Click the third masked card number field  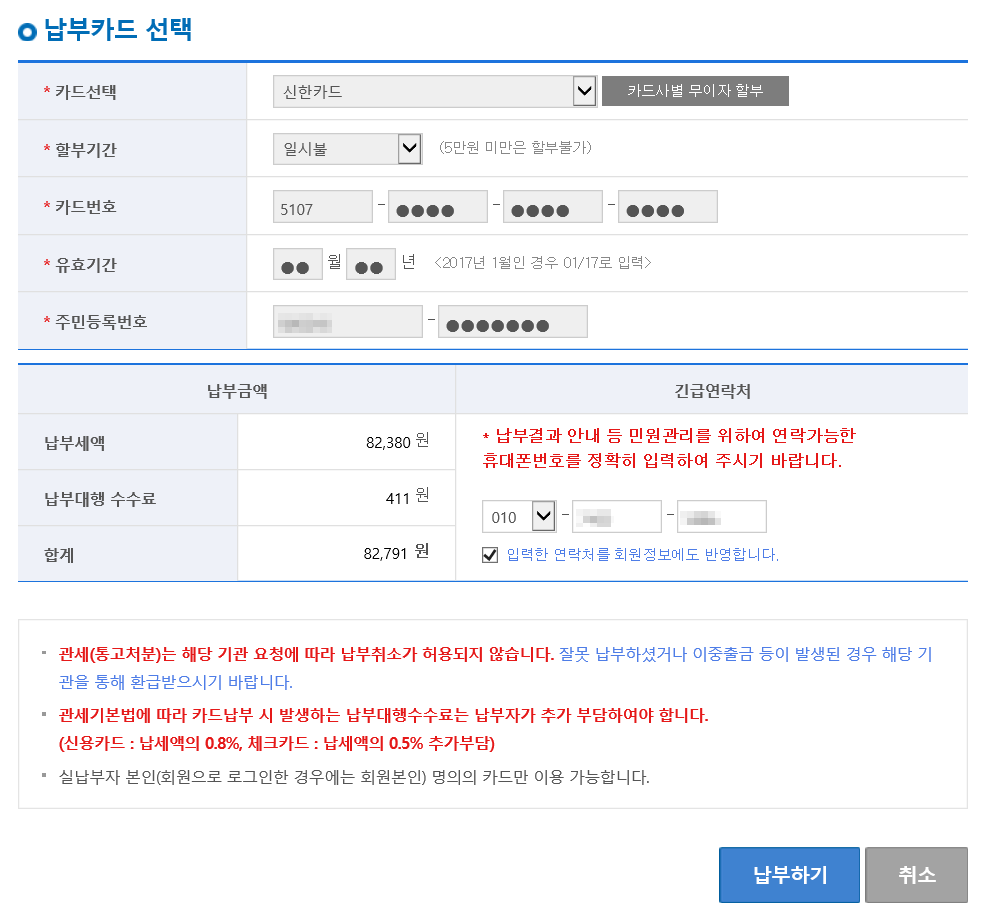coord(552,207)
